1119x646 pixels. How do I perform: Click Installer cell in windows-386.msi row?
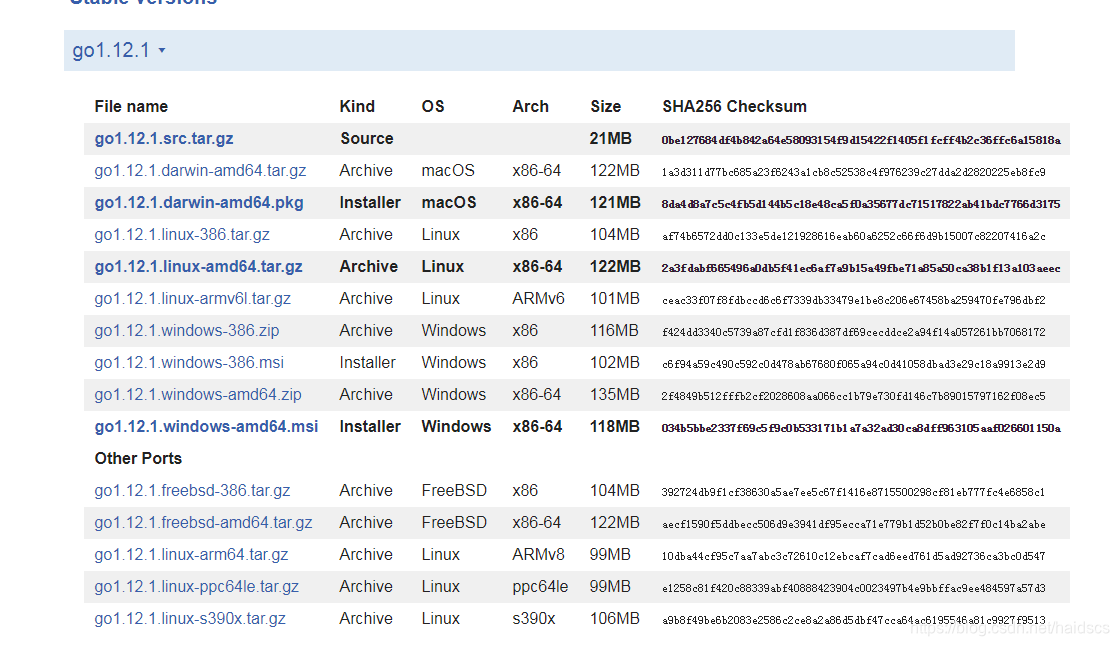[x=368, y=363]
